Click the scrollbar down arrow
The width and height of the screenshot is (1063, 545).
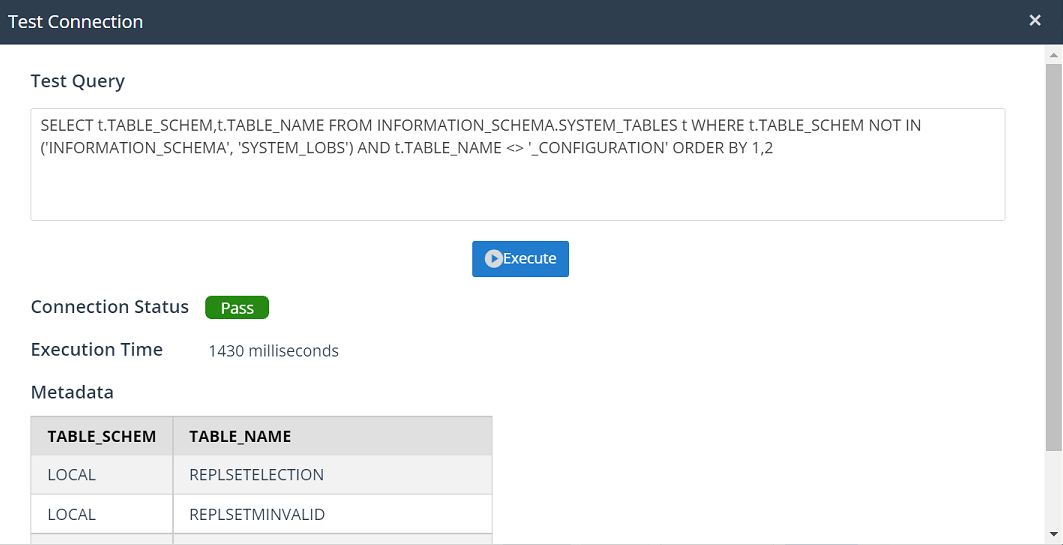pos(1053,535)
